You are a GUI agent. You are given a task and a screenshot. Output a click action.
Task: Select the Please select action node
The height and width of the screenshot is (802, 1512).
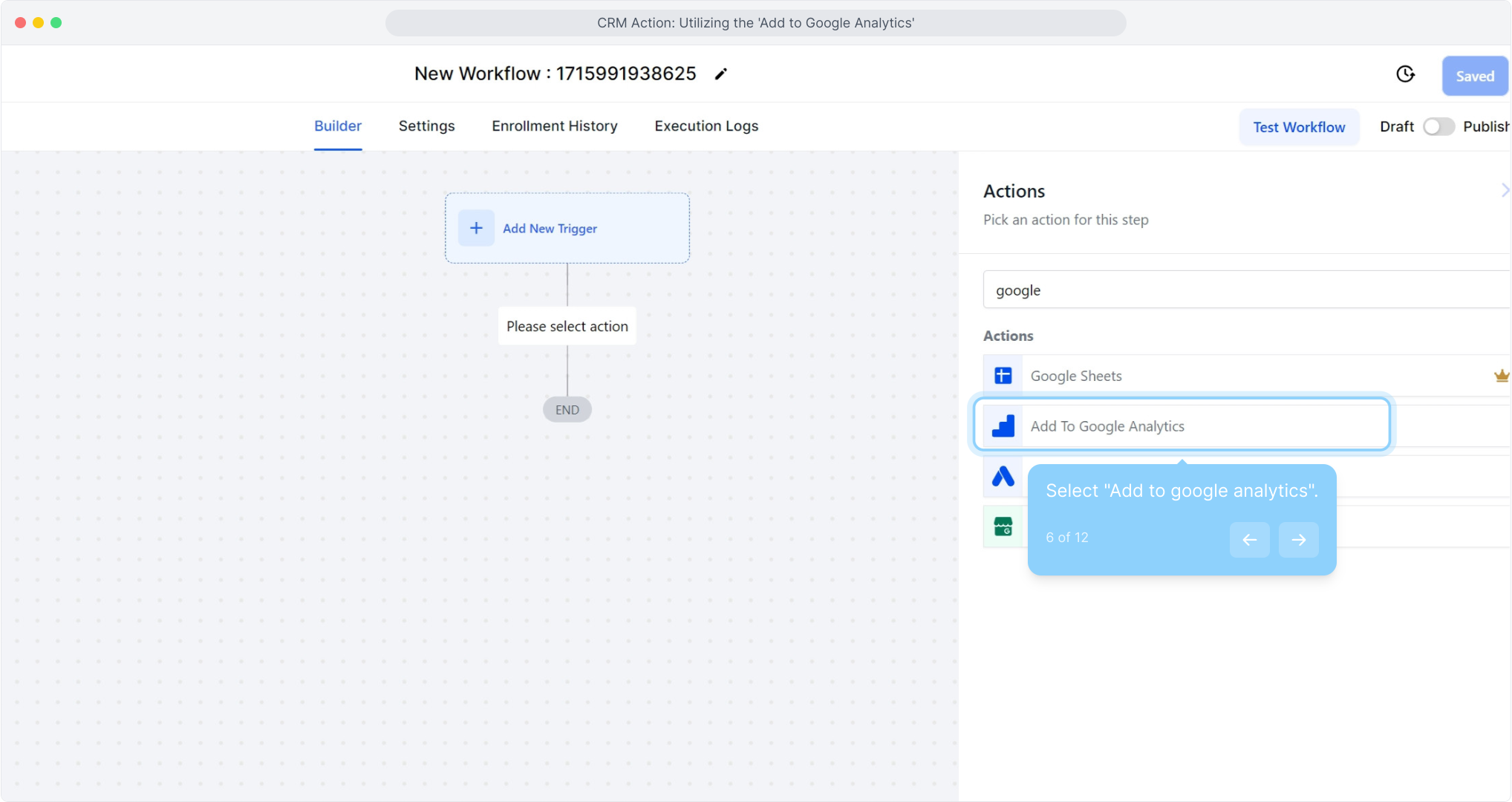point(567,327)
